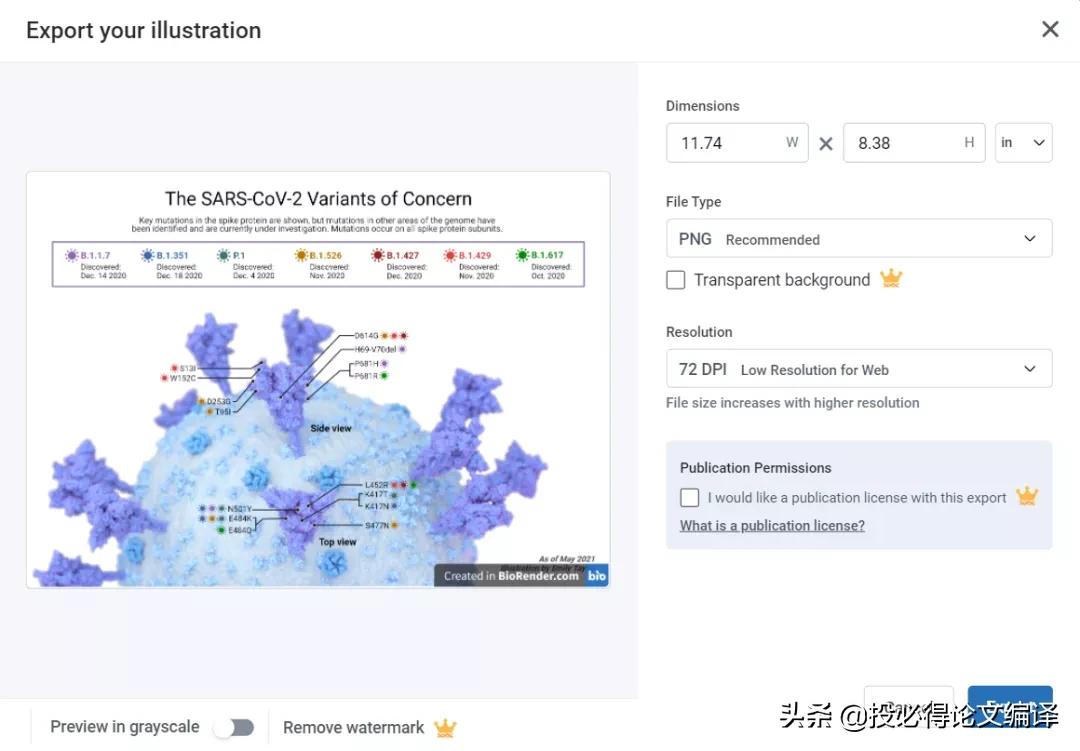Click the crown icon beside Transparent background
1080x751 pixels.
(891, 279)
